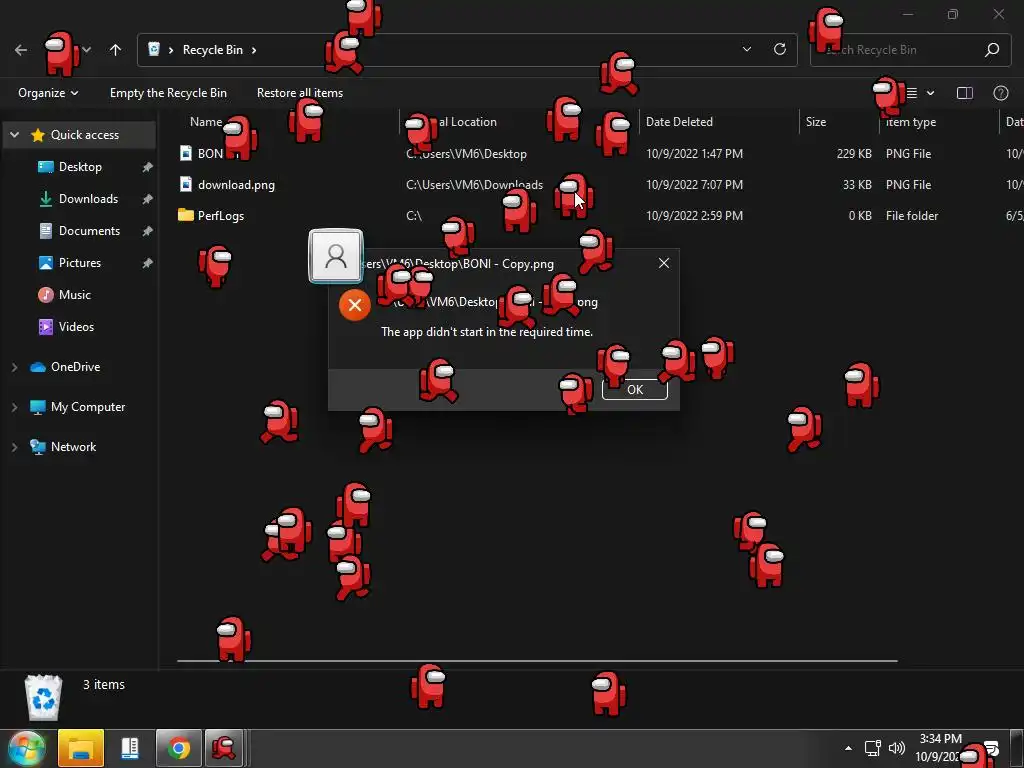Select My Computer in the sidebar
Screen dimensions: 1024x768
click(88, 407)
